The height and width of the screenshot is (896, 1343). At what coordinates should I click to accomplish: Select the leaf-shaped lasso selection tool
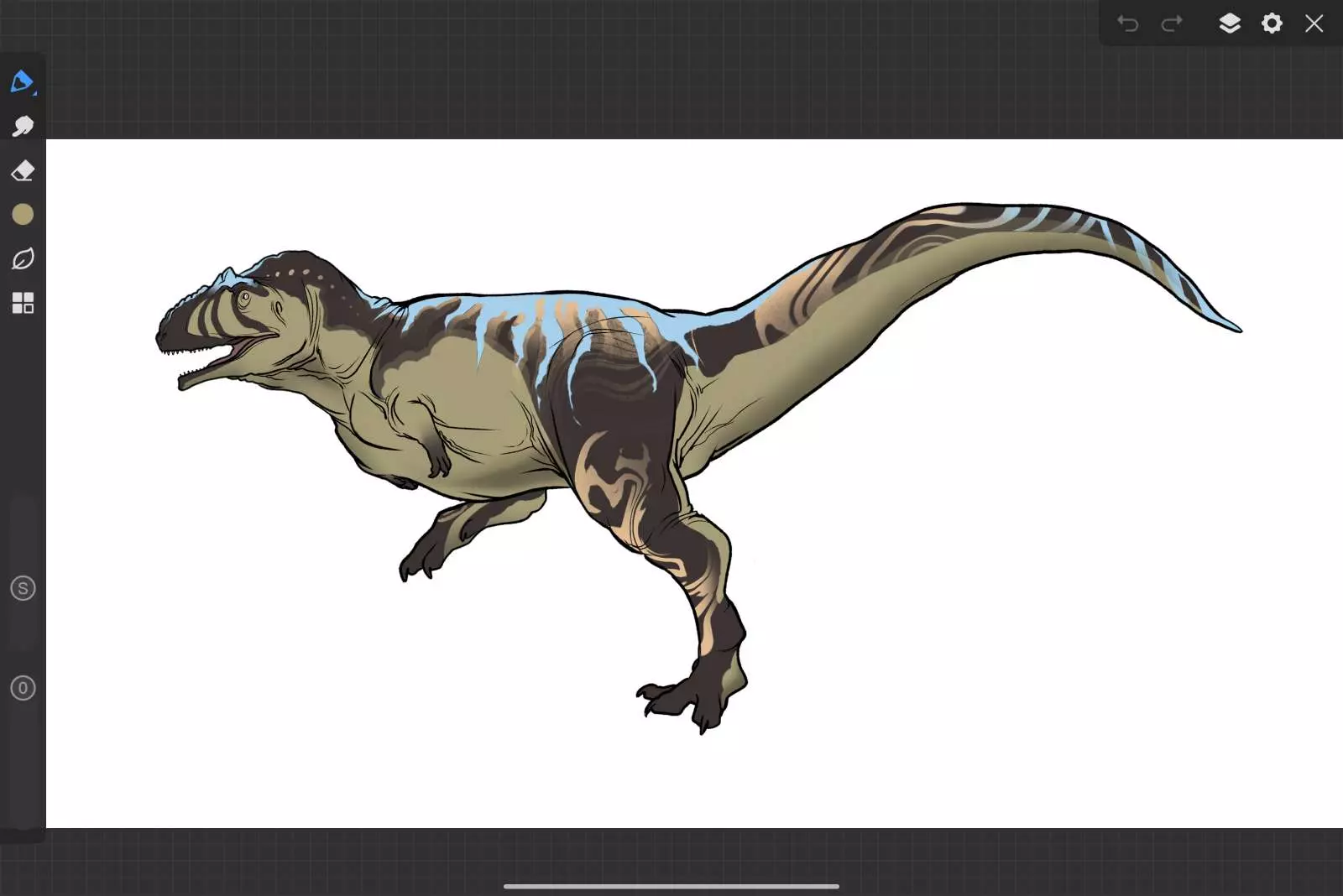pos(23,258)
